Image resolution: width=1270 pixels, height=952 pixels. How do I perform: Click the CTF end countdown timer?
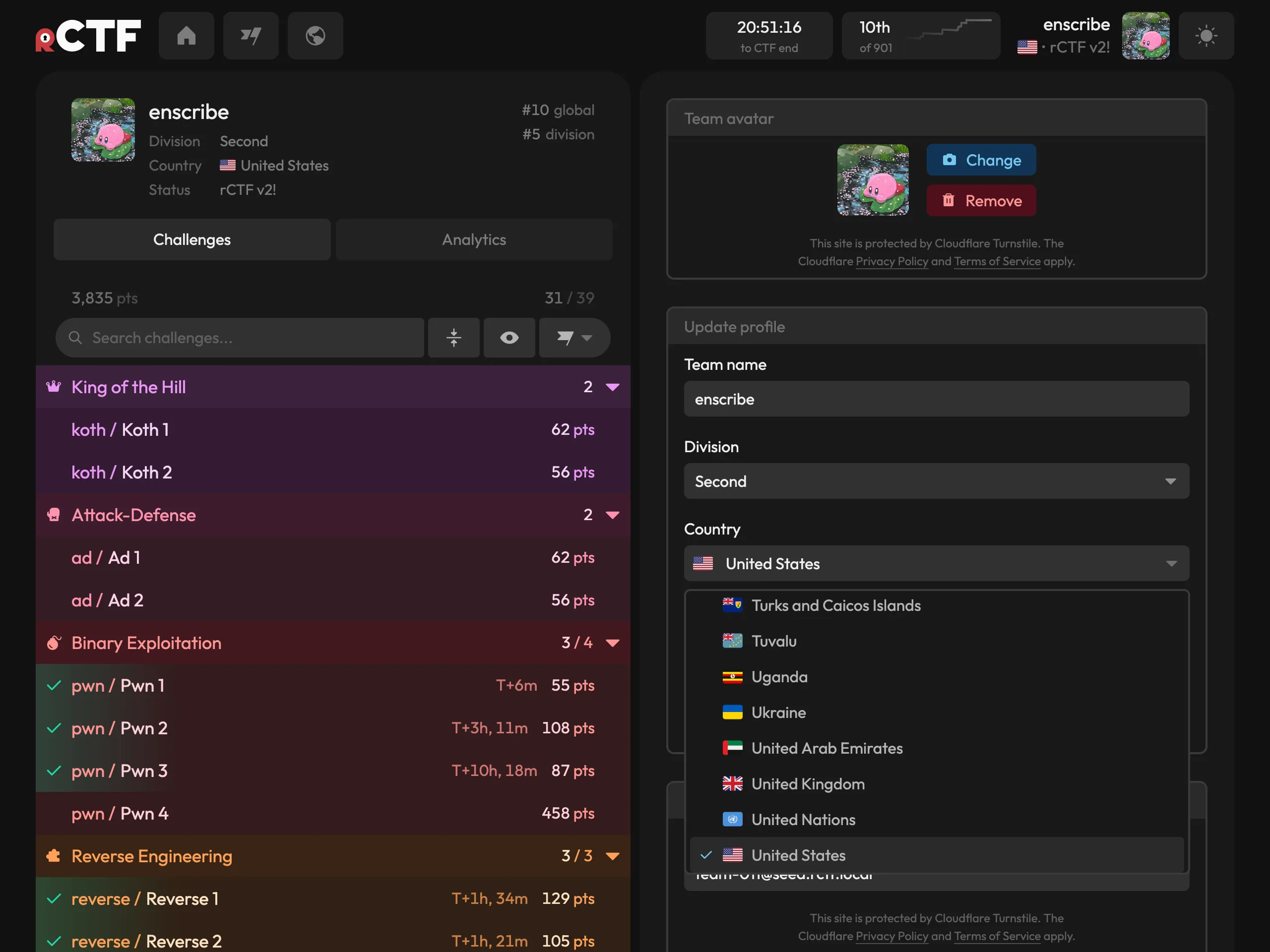(x=769, y=36)
